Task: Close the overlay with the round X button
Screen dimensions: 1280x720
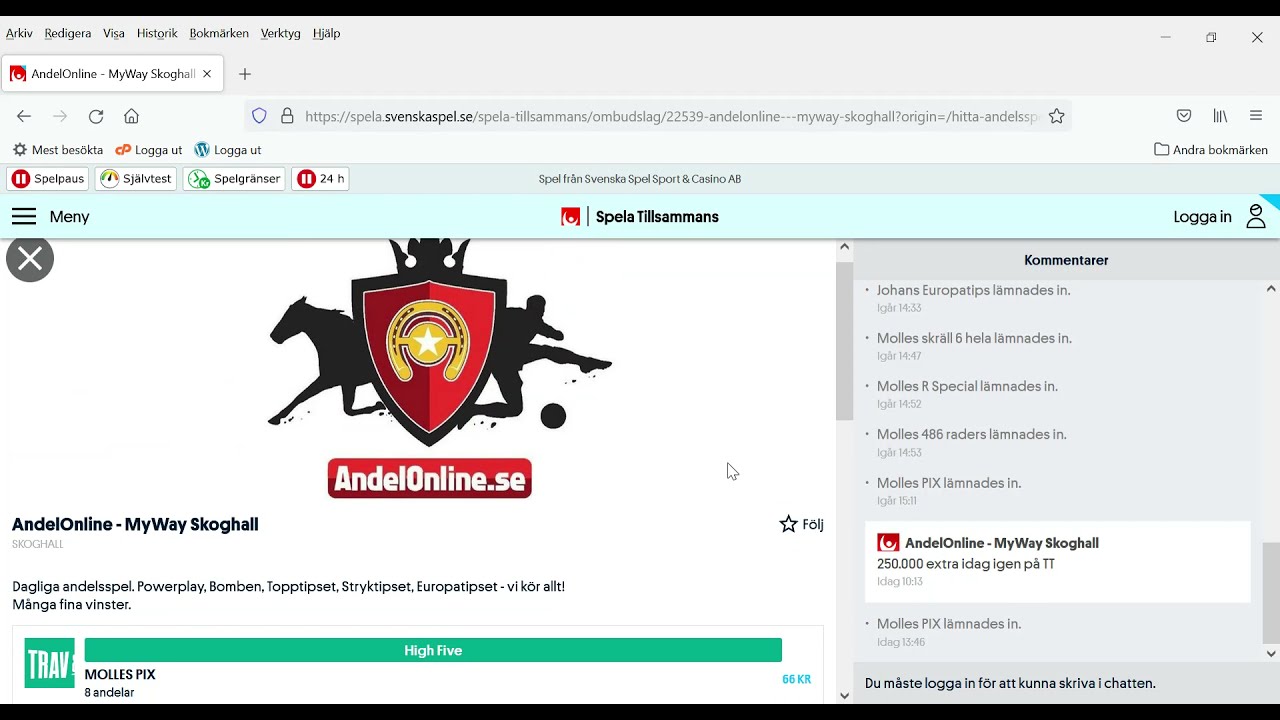Action: (30, 259)
